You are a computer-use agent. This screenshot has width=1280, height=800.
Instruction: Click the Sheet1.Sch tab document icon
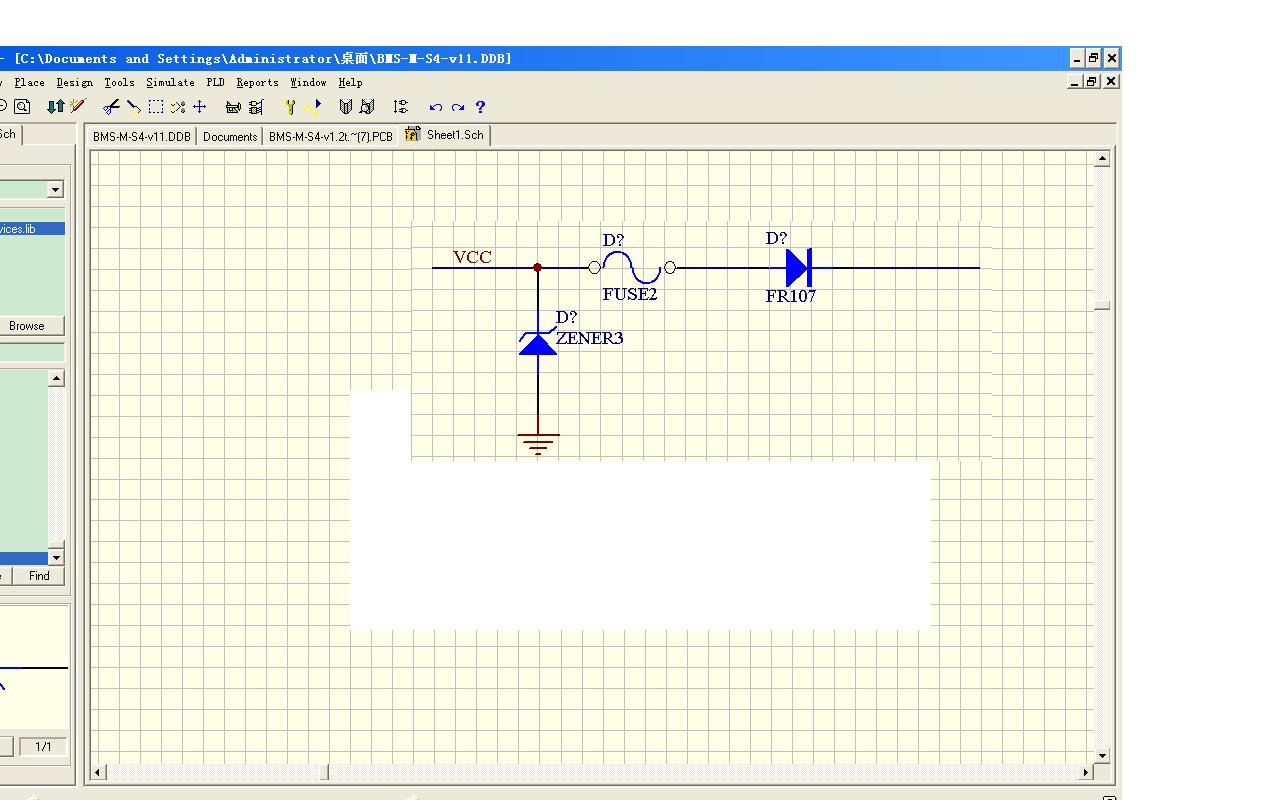[412, 134]
